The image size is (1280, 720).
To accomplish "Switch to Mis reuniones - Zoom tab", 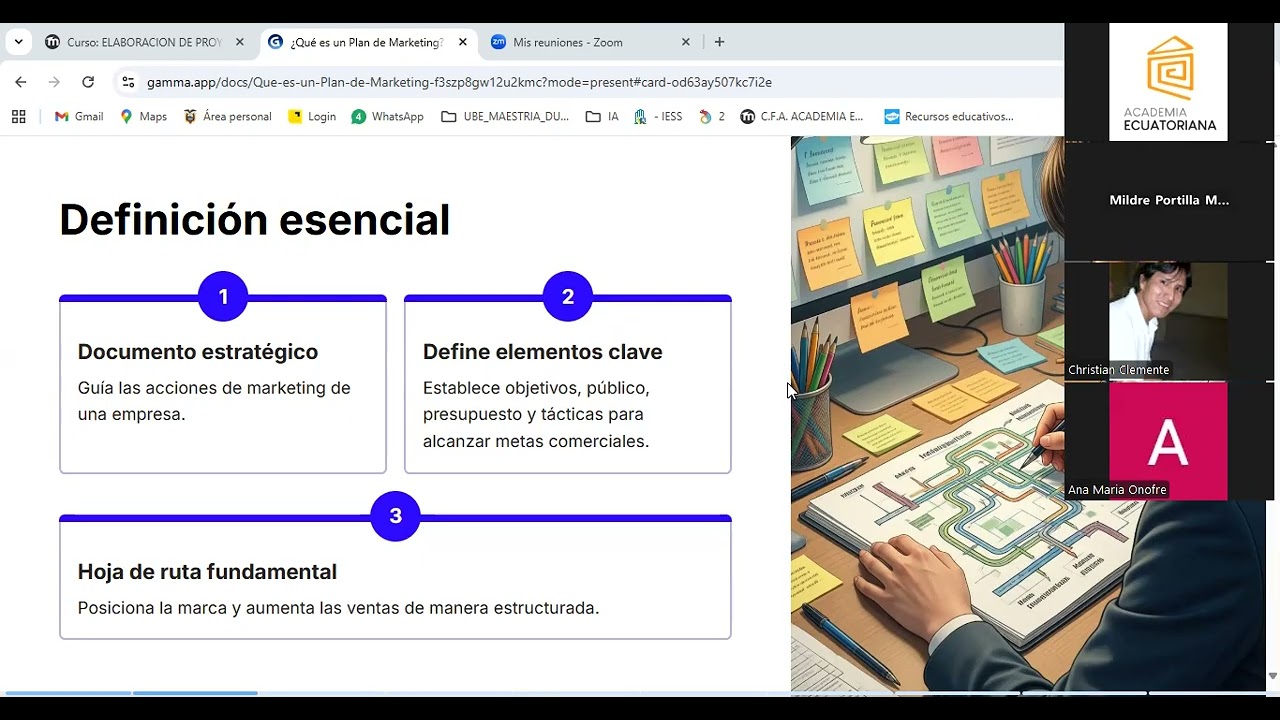I will [x=590, y=42].
